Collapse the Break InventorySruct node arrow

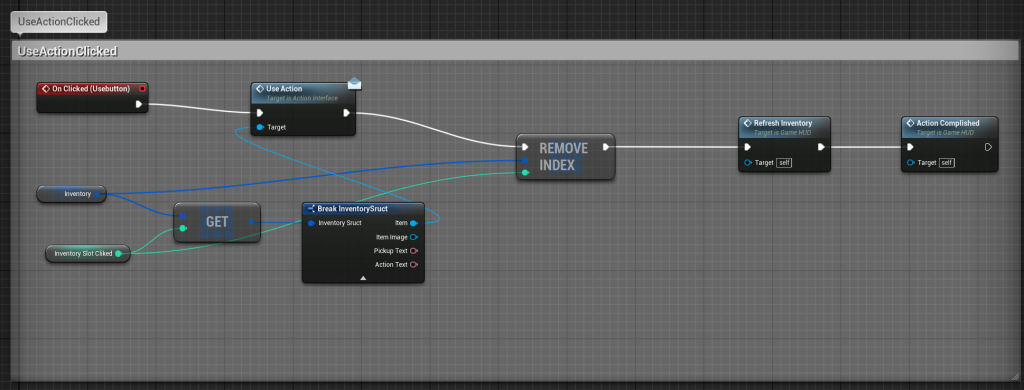coord(363,278)
